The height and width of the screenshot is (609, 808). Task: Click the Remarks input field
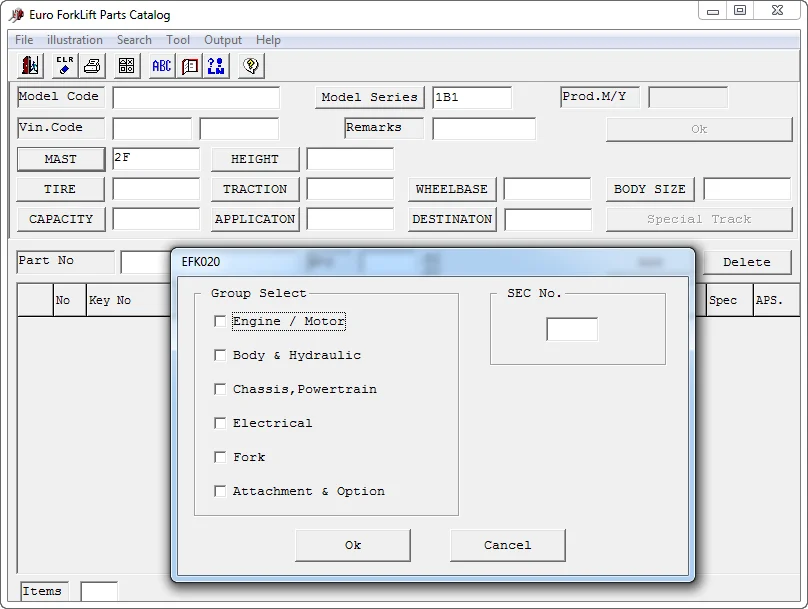[484, 129]
